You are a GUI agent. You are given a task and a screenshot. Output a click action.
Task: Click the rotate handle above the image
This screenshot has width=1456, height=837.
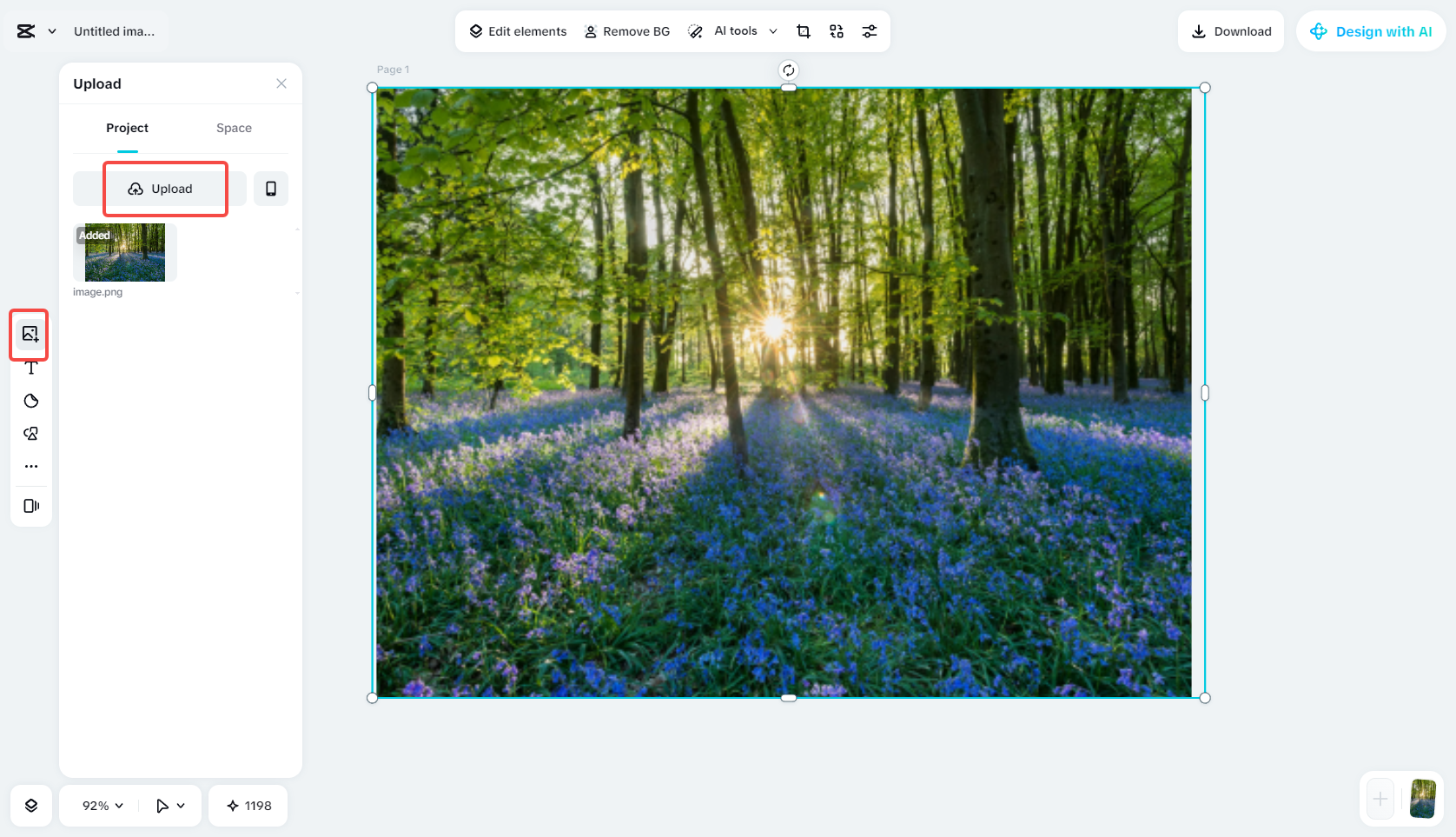[789, 70]
